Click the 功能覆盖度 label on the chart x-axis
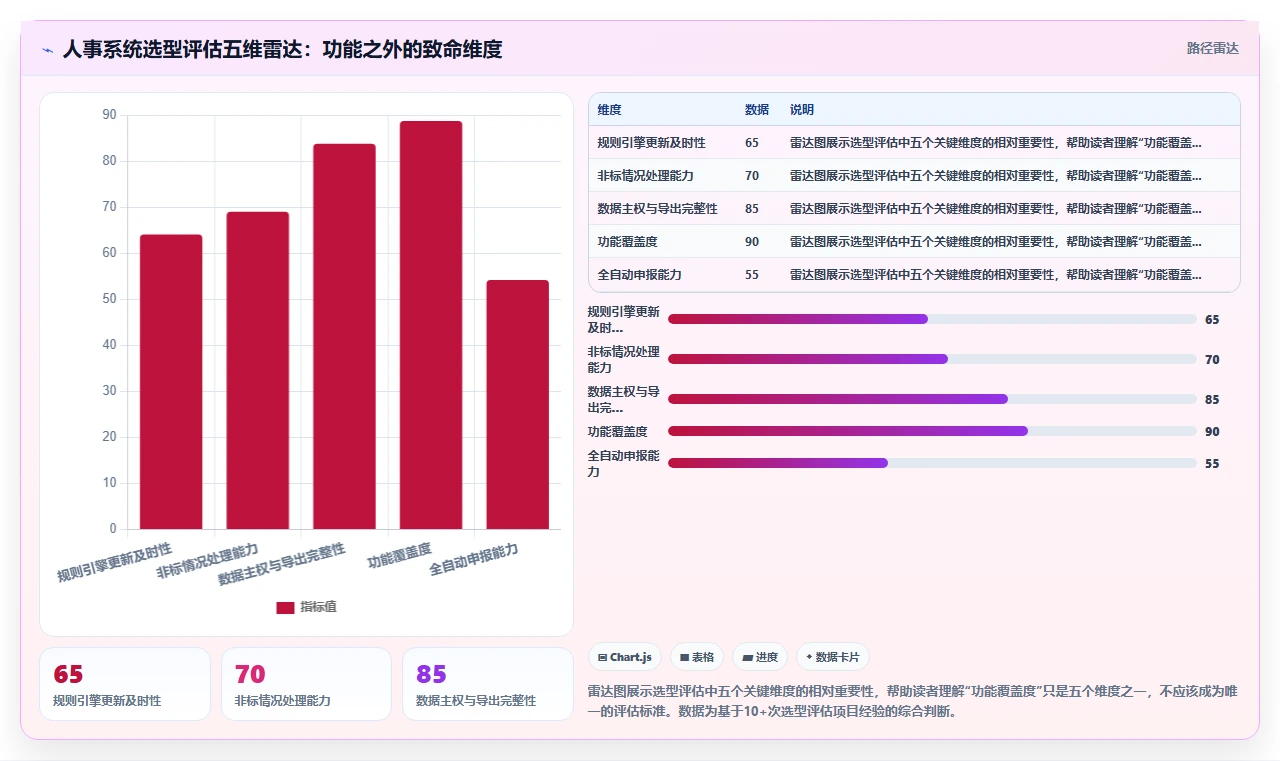The image size is (1280, 761). pos(399,556)
